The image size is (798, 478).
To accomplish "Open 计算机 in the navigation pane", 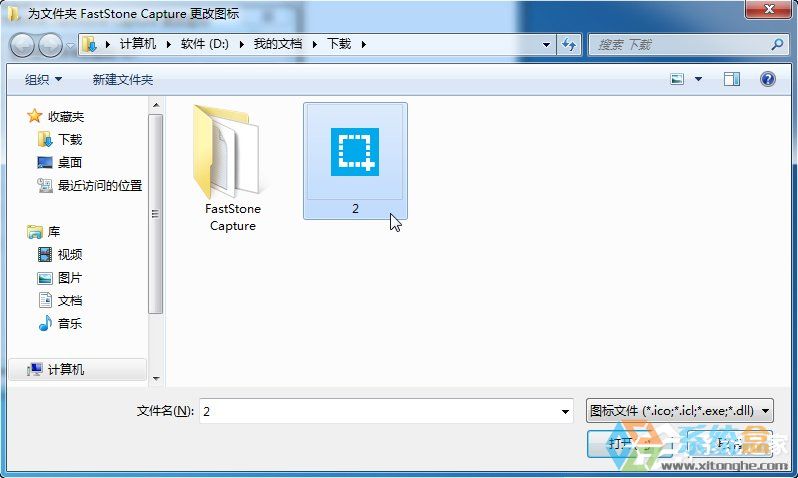I will pos(66,369).
